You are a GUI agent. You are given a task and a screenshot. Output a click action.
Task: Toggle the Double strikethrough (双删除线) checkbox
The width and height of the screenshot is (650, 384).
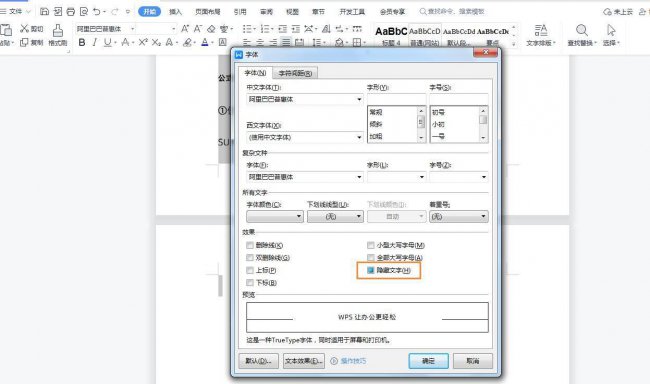click(x=250, y=258)
